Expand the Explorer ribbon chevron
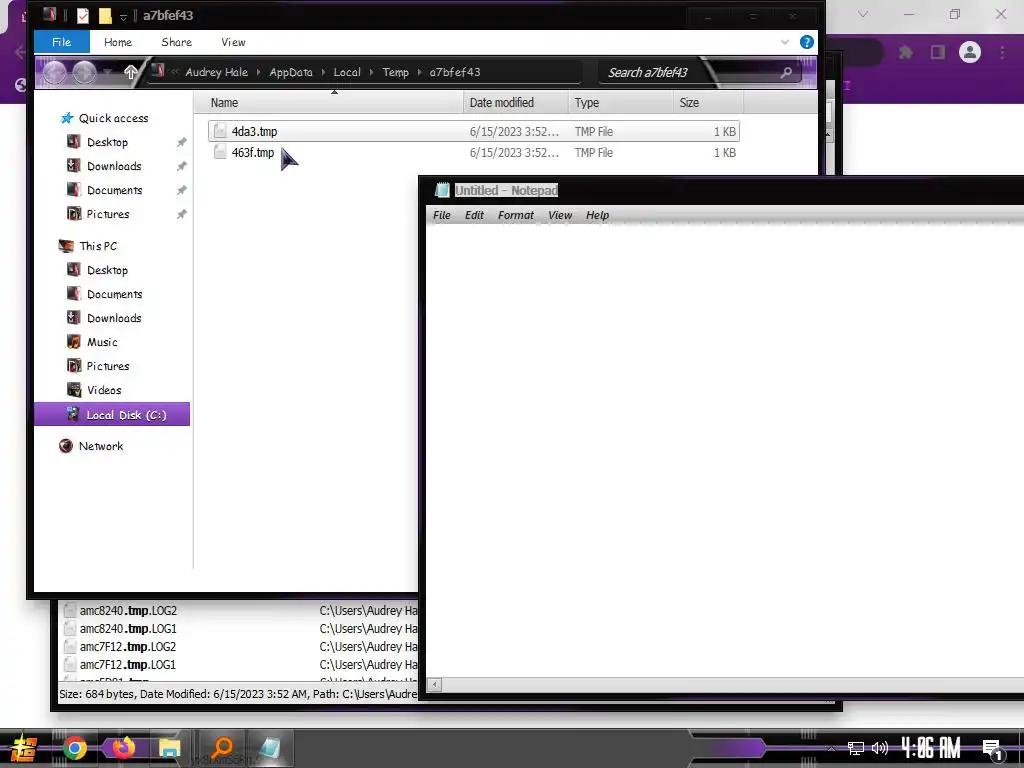Viewport: 1024px width, 768px height. pos(785,42)
